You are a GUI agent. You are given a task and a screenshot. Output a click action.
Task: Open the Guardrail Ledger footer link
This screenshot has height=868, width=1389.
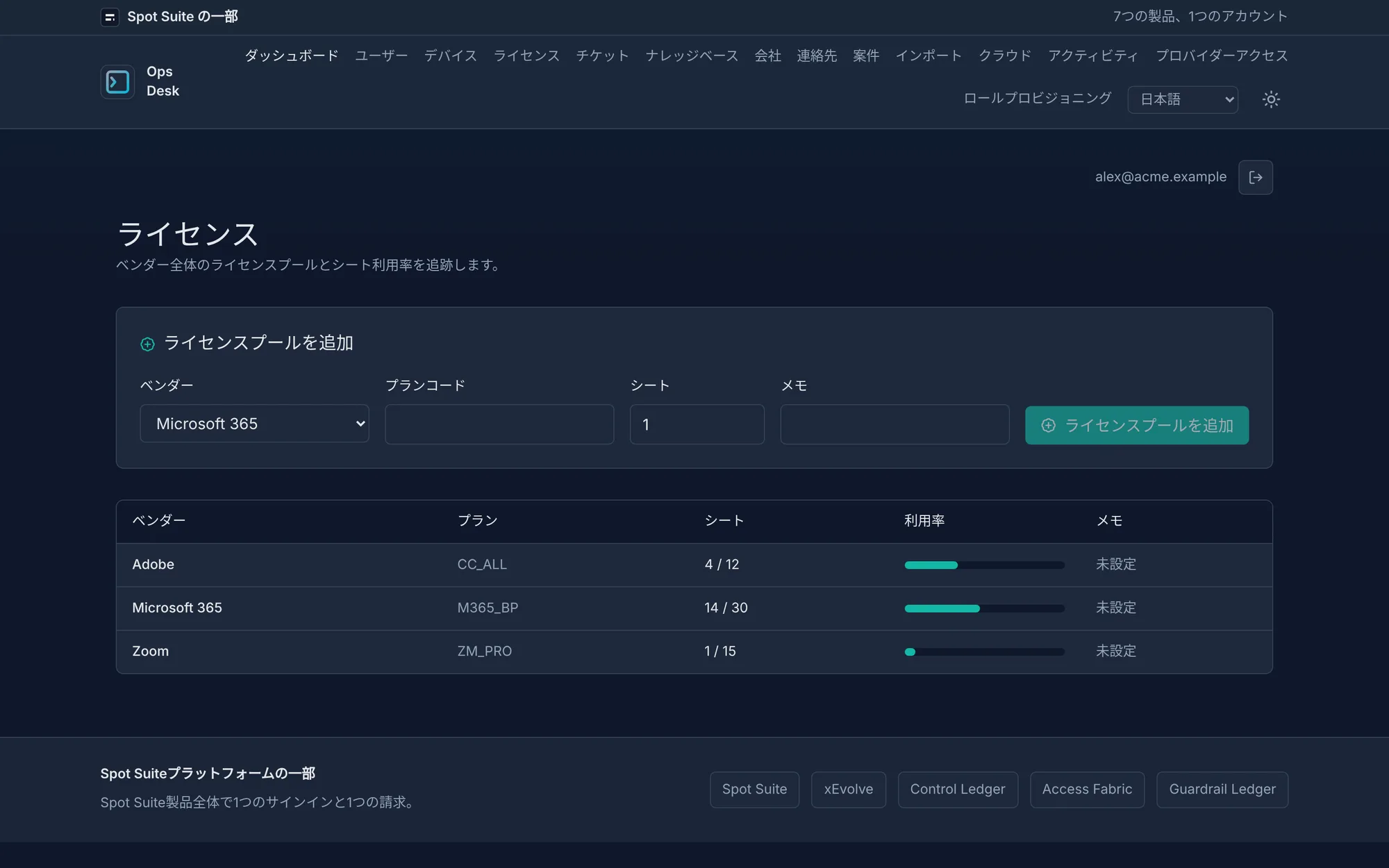pyautogui.click(x=1222, y=790)
